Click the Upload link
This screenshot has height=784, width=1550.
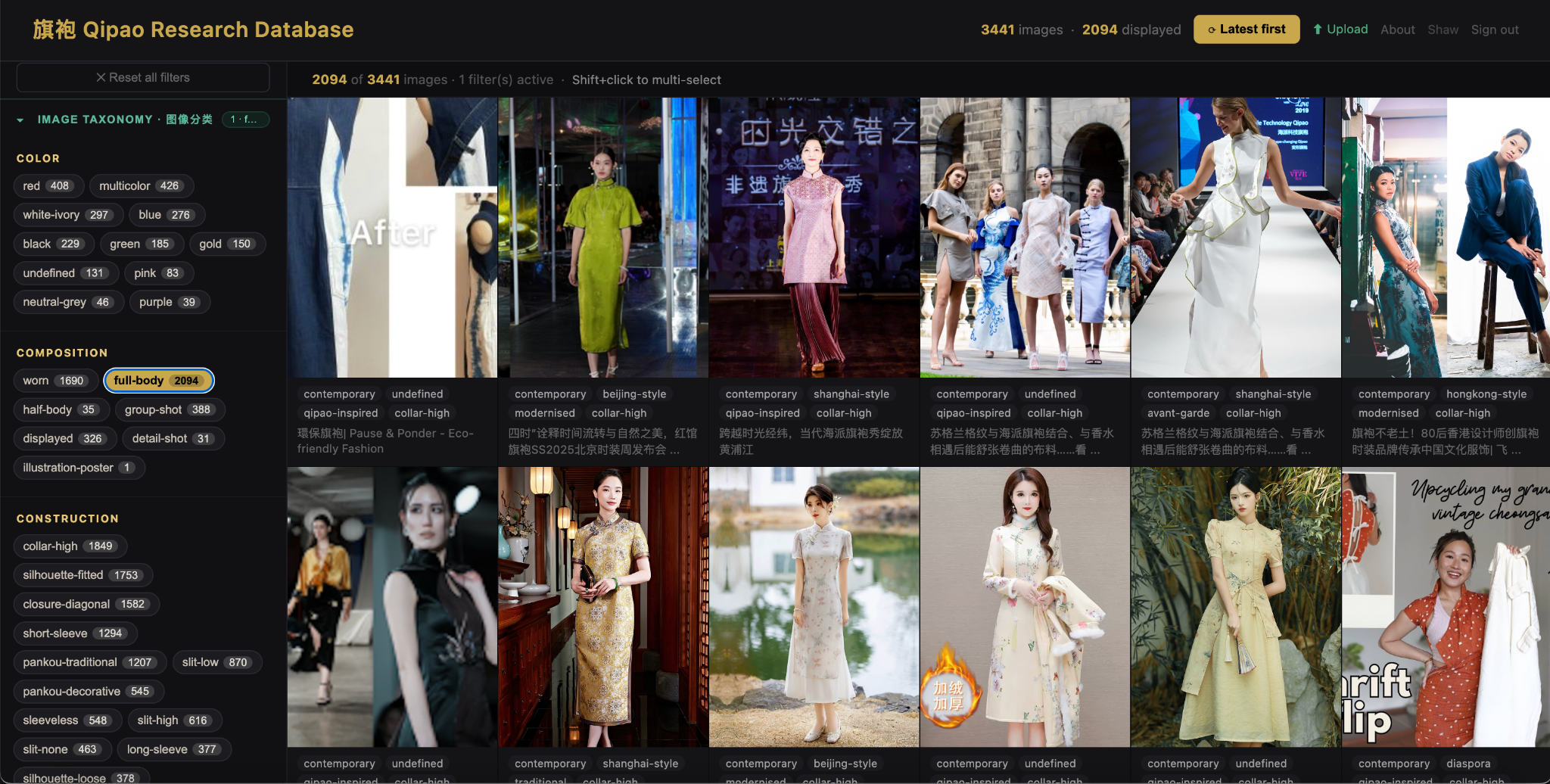tap(1340, 30)
